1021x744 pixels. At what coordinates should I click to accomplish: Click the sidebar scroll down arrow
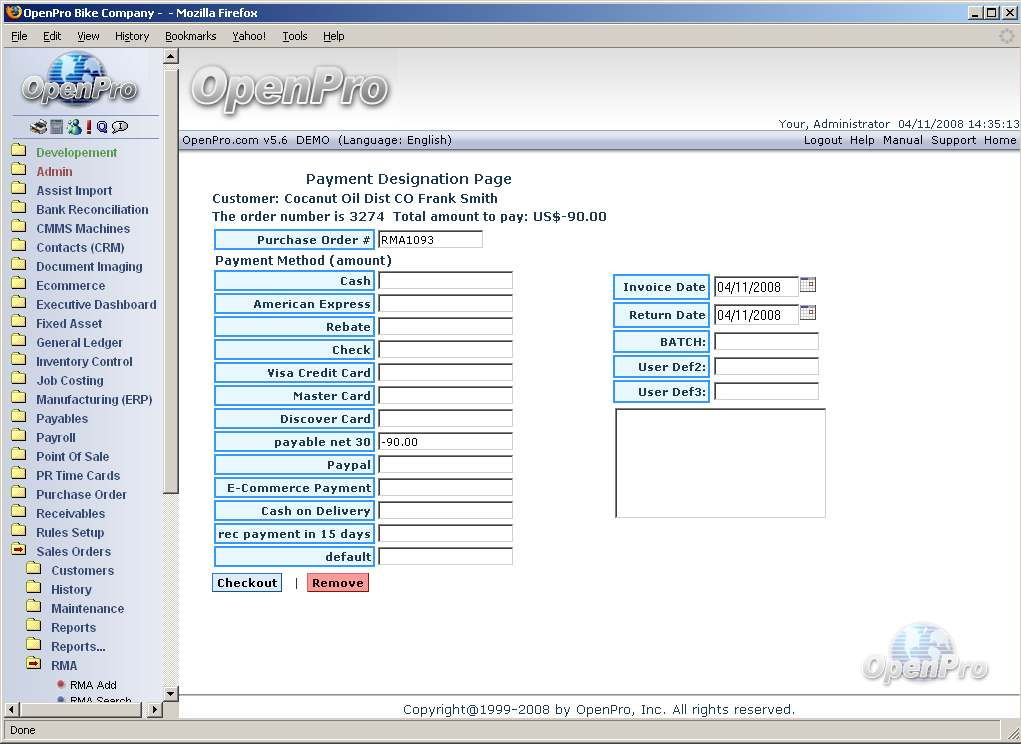[x=170, y=693]
